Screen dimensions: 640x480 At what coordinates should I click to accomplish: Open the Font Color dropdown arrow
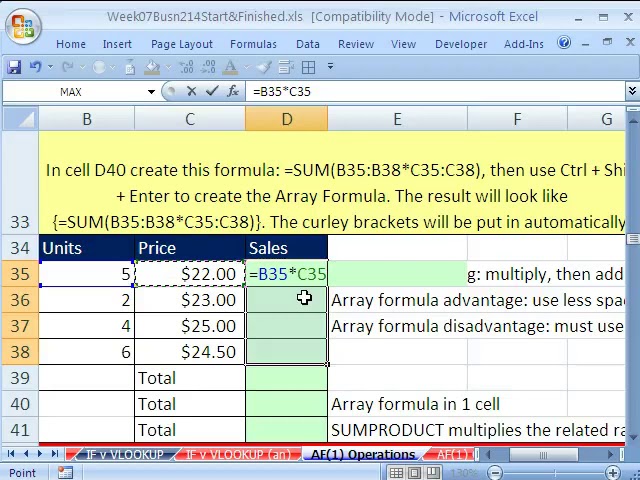click(247, 67)
